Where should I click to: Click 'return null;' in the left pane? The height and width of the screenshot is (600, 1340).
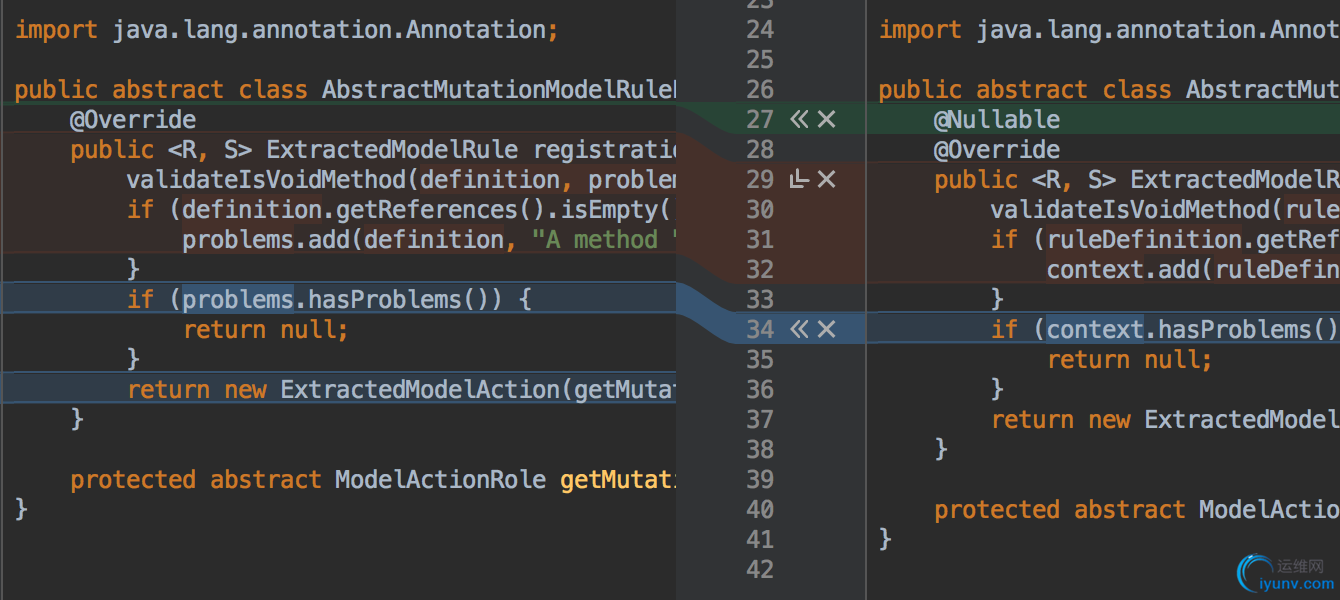pos(265,329)
